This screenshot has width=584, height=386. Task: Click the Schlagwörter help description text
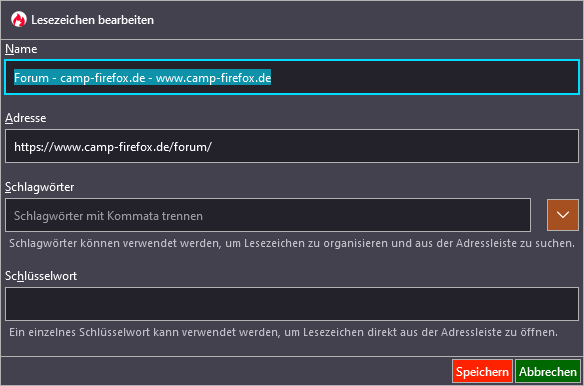click(x=292, y=244)
